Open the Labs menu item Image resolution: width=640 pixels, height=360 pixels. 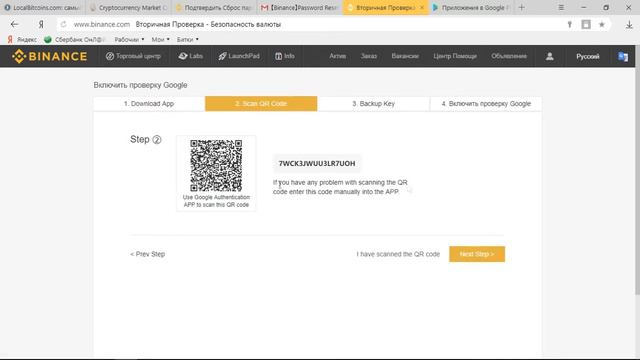pyautogui.click(x=191, y=56)
